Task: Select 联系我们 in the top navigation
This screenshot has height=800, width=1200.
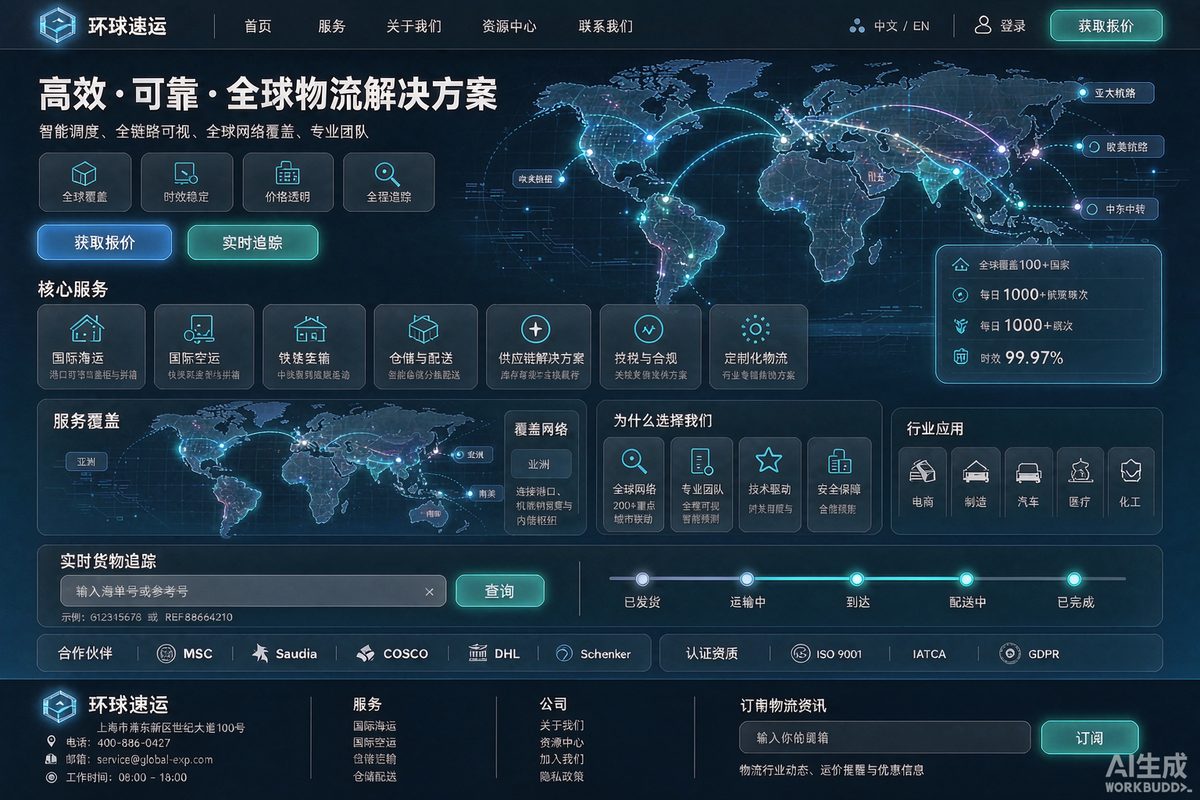Action: pos(605,26)
